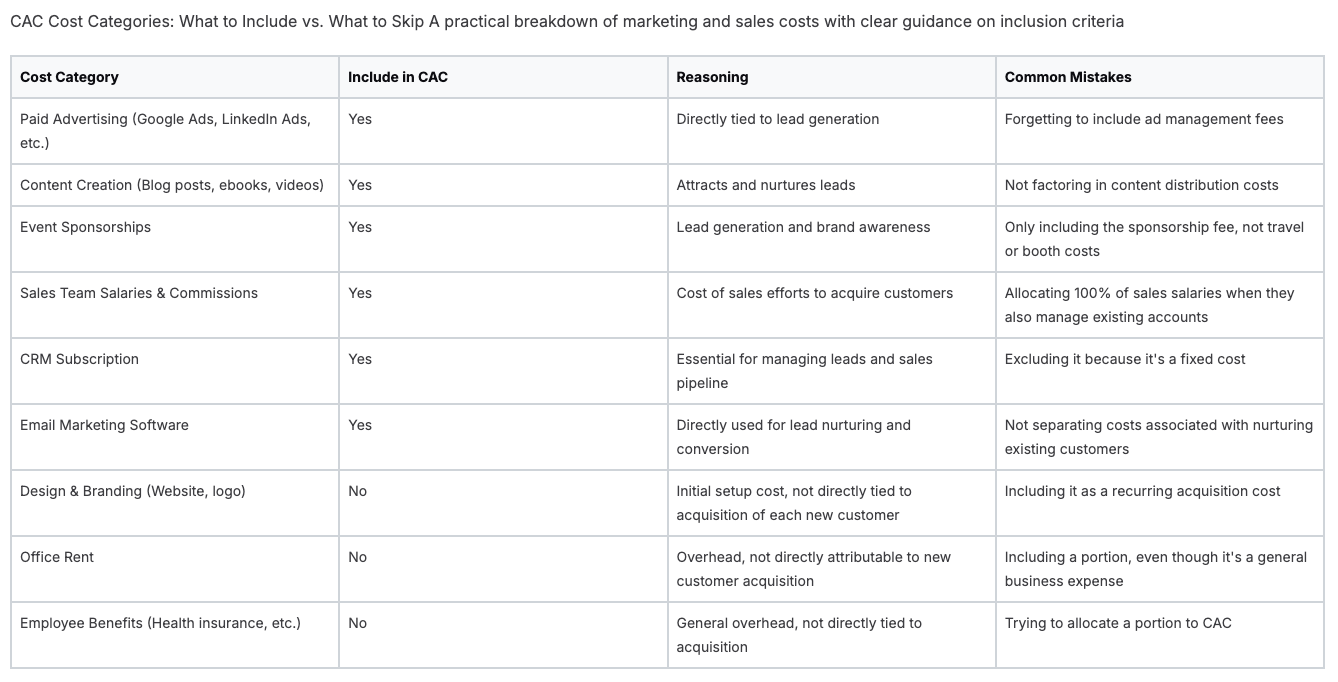1338x682 pixels.
Task: Click 'Excluding it because it's a fixed cost'
Action: 1125,359
